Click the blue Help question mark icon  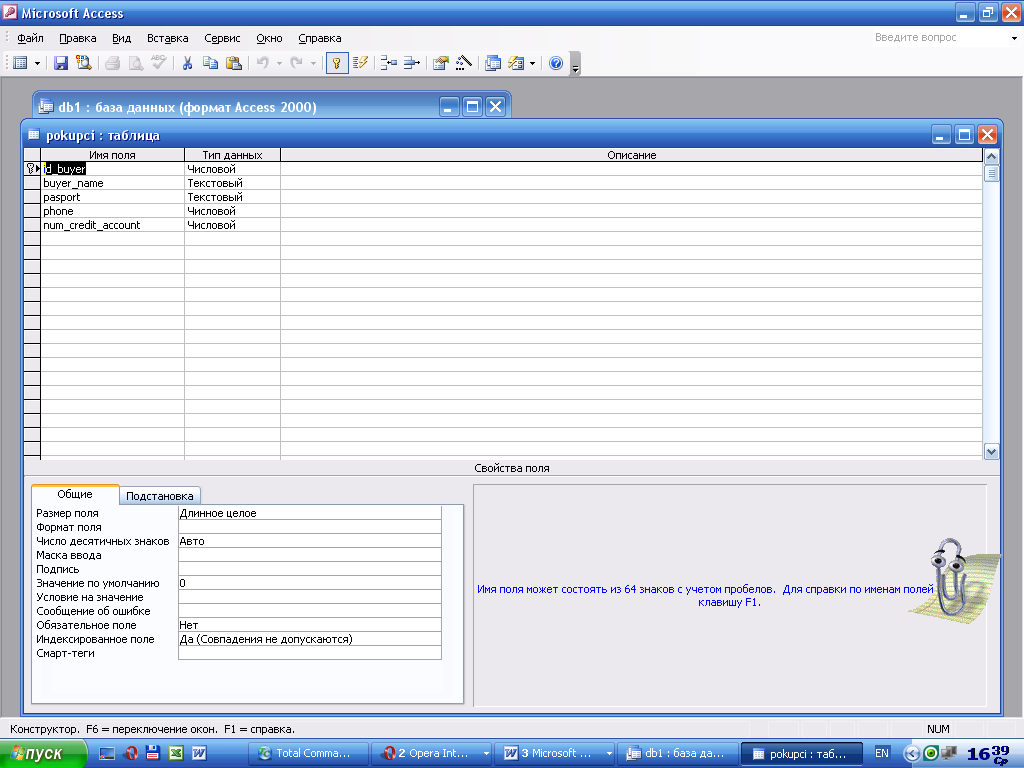pyautogui.click(x=556, y=63)
